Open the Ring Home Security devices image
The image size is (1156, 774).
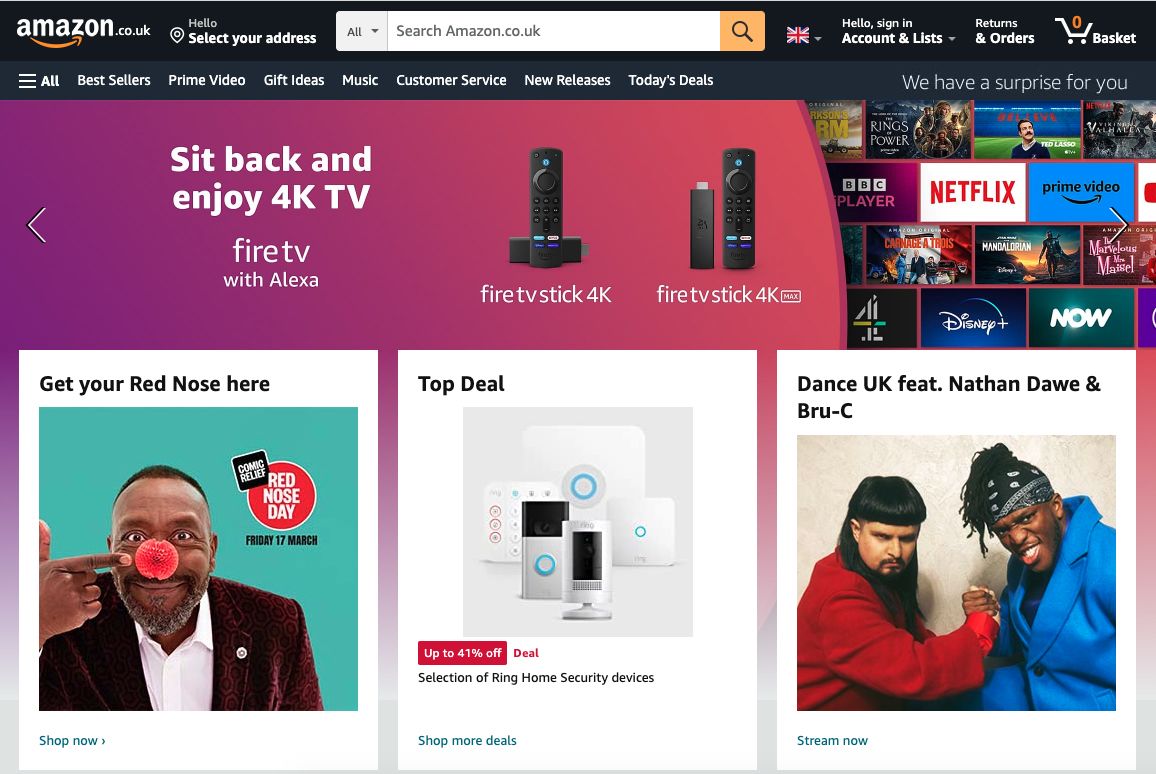(x=577, y=521)
